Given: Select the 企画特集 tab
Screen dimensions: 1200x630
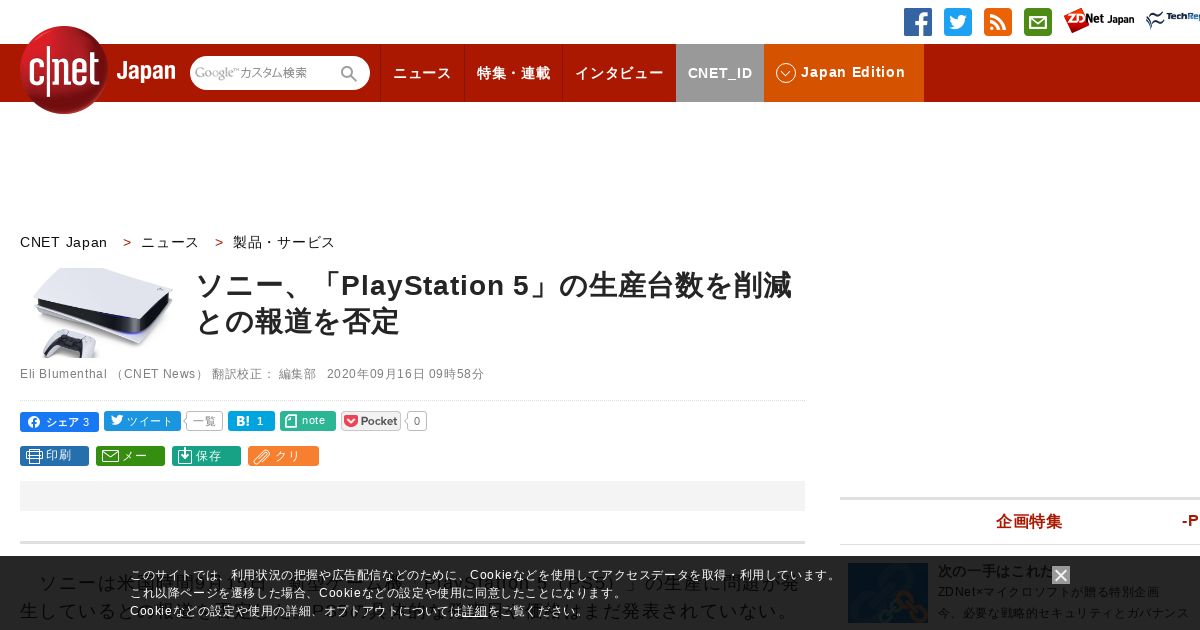Looking at the screenshot, I should click(x=1029, y=521).
